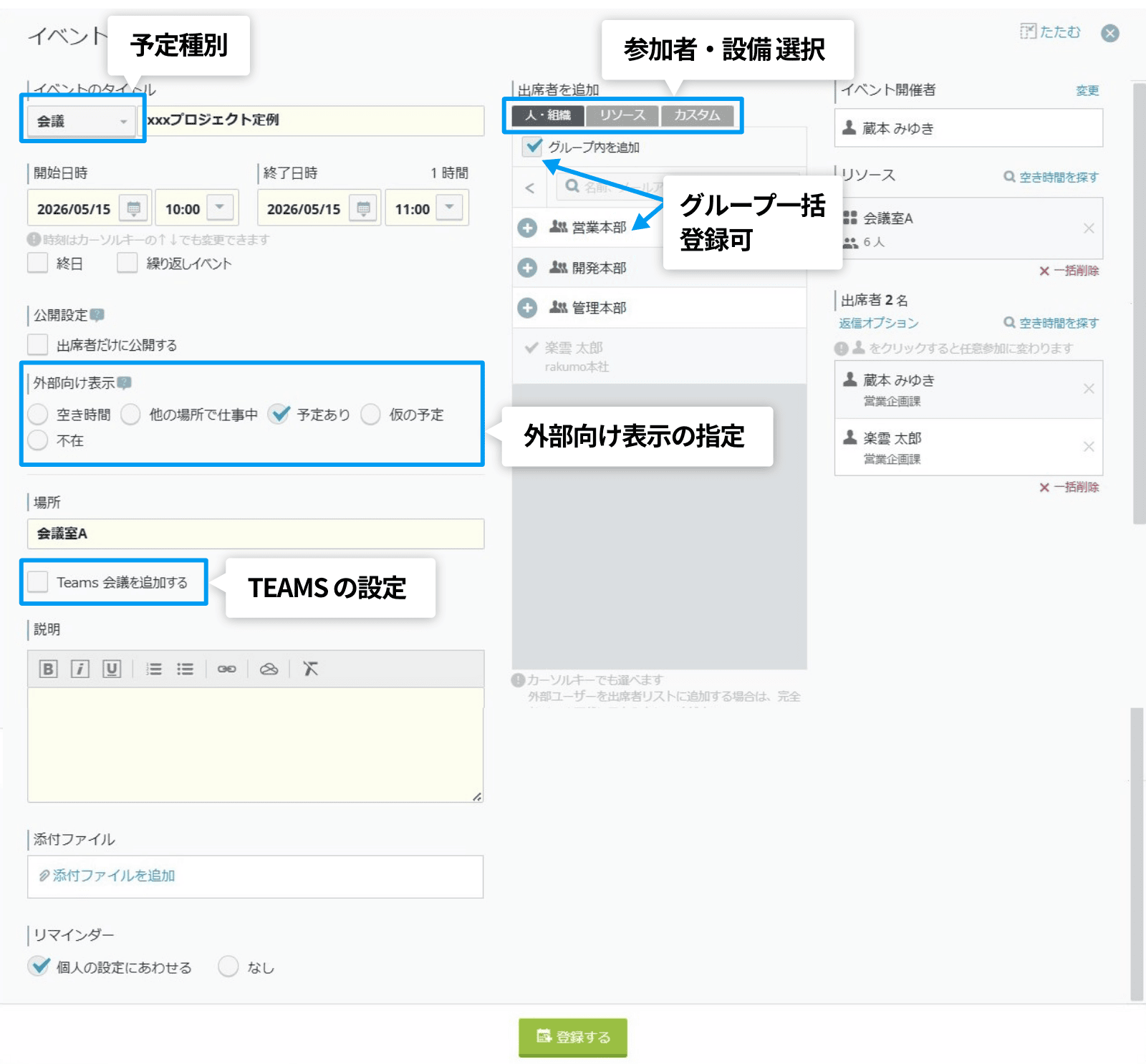Open the 10:00 start time dropdown

coord(219,208)
